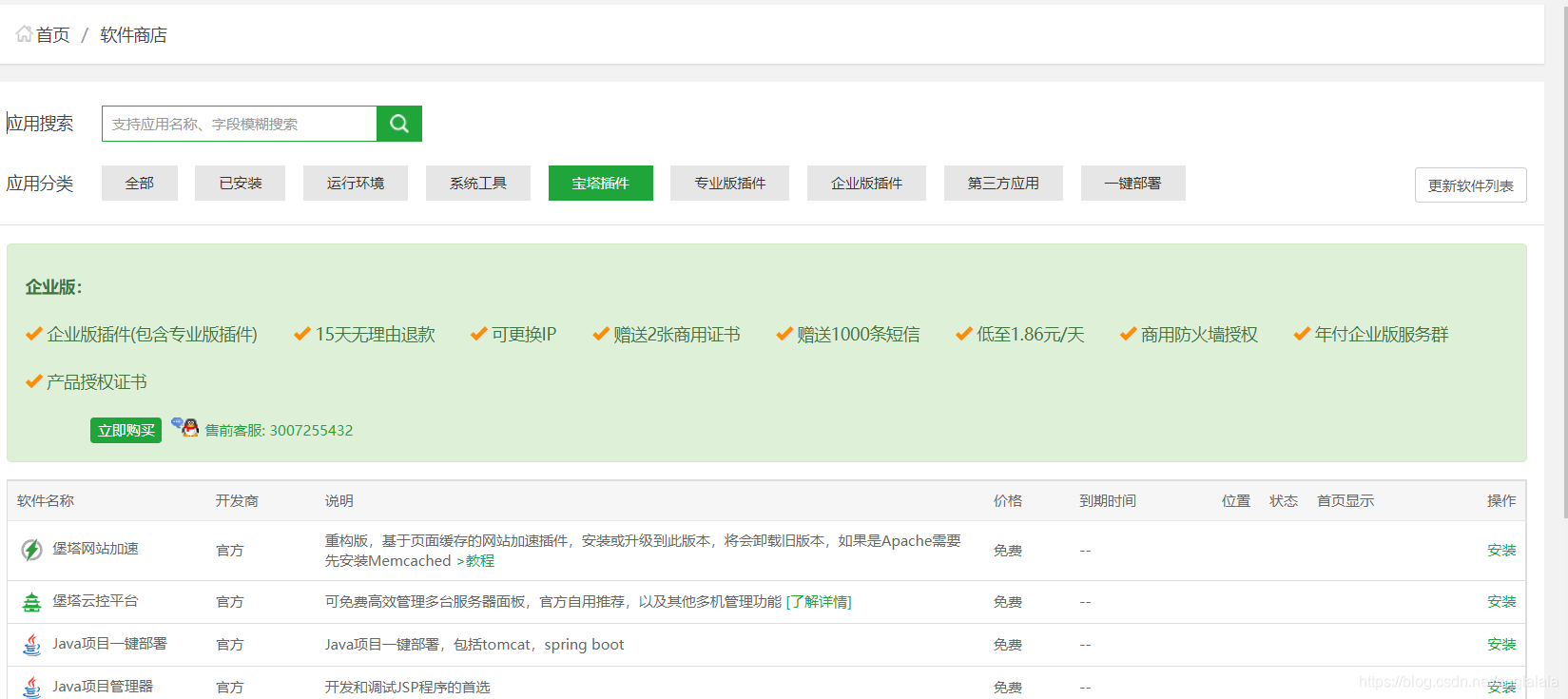1568x699 pixels.
Task: Install Java项目一键部署 via 安装 link
Action: point(1501,645)
